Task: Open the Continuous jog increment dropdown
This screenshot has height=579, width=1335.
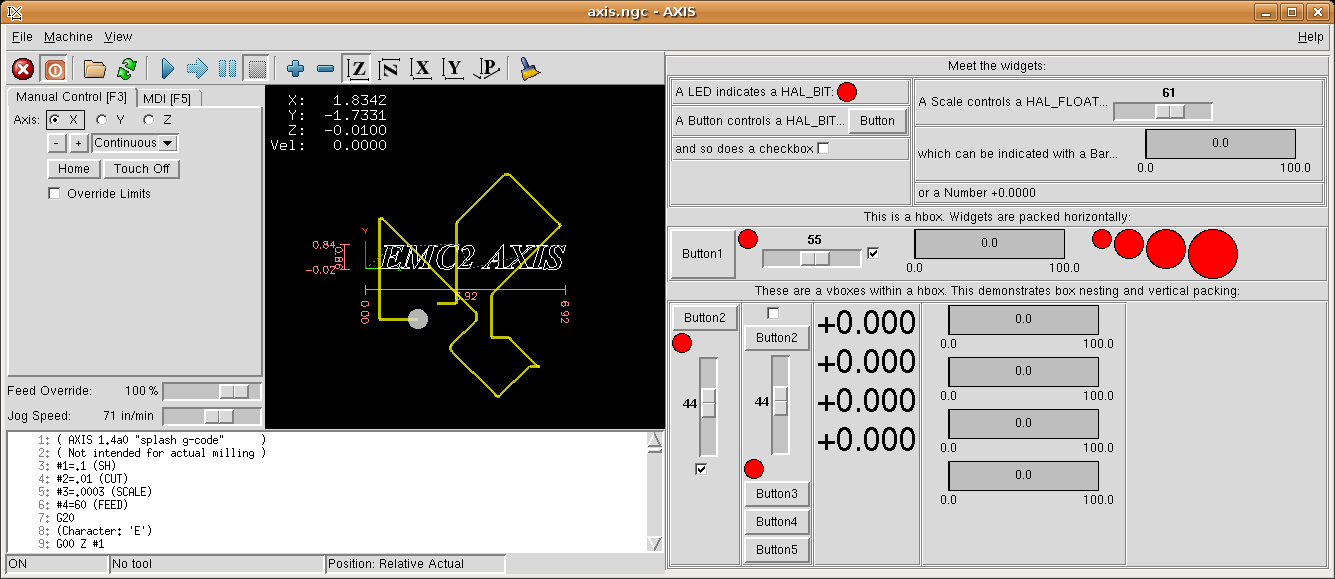Action: pyautogui.click(x=134, y=142)
